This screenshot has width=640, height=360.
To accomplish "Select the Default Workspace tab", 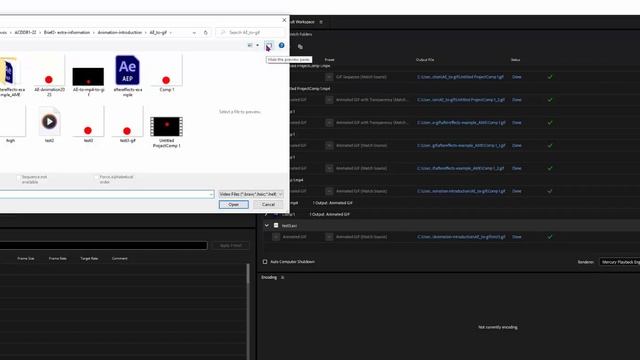I will coord(302,22).
